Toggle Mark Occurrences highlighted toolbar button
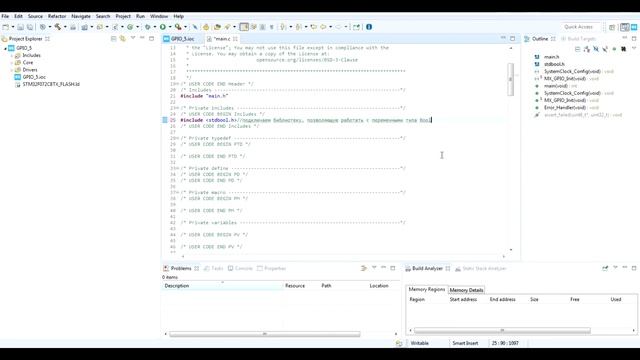This screenshot has width=640, height=360. click(244, 27)
